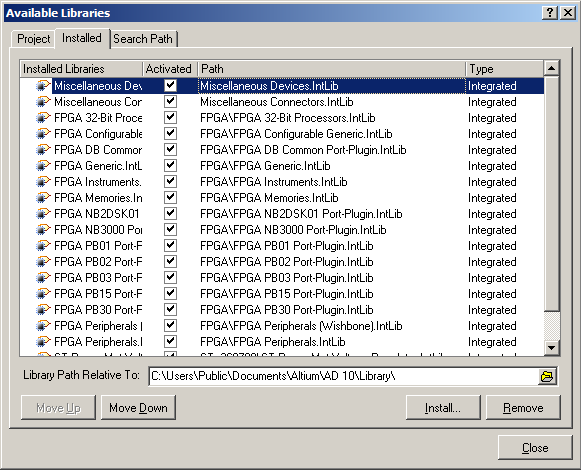The width and height of the screenshot is (581, 470).
Task: Click the dialog help question mark button
Action: pyautogui.click(x=550, y=13)
